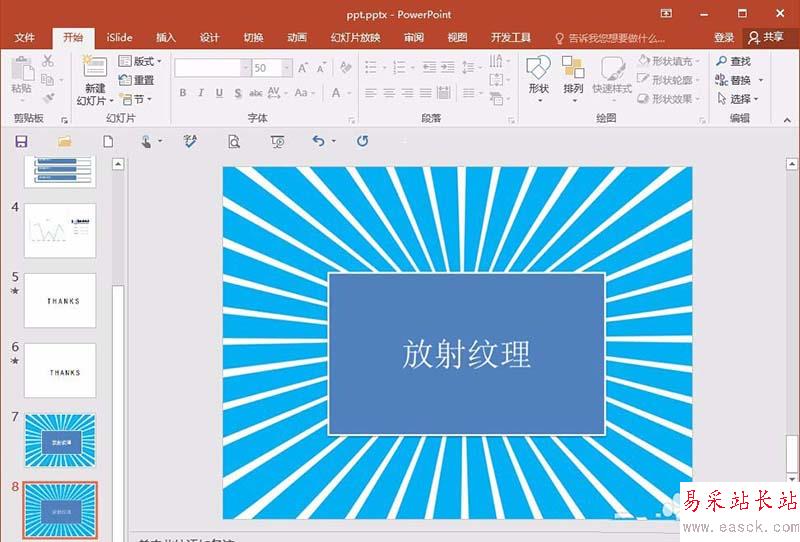Justify the paragraph text
The width and height of the screenshot is (800, 542).
point(426,93)
